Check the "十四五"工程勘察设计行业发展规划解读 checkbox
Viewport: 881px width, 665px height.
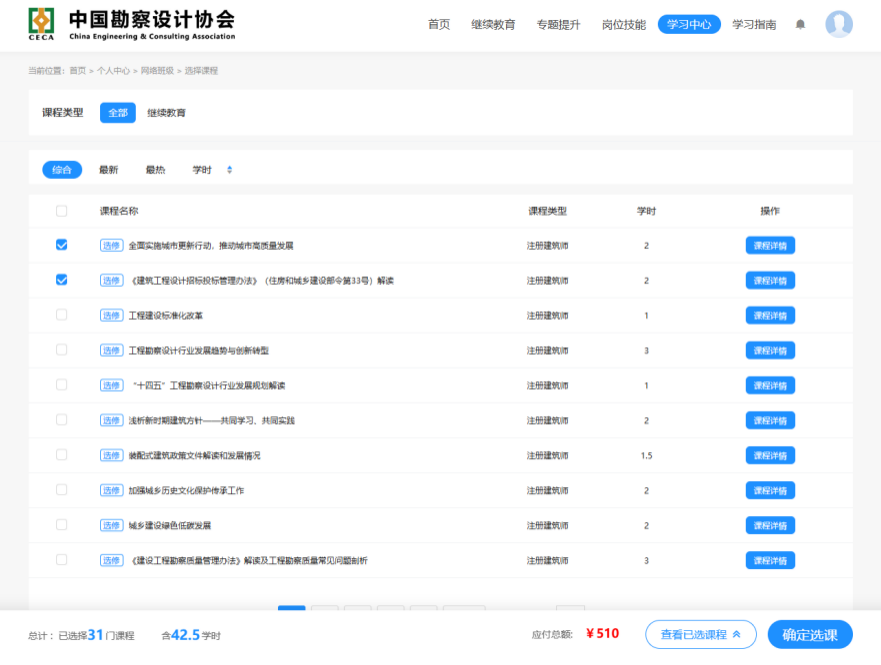(x=62, y=385)
